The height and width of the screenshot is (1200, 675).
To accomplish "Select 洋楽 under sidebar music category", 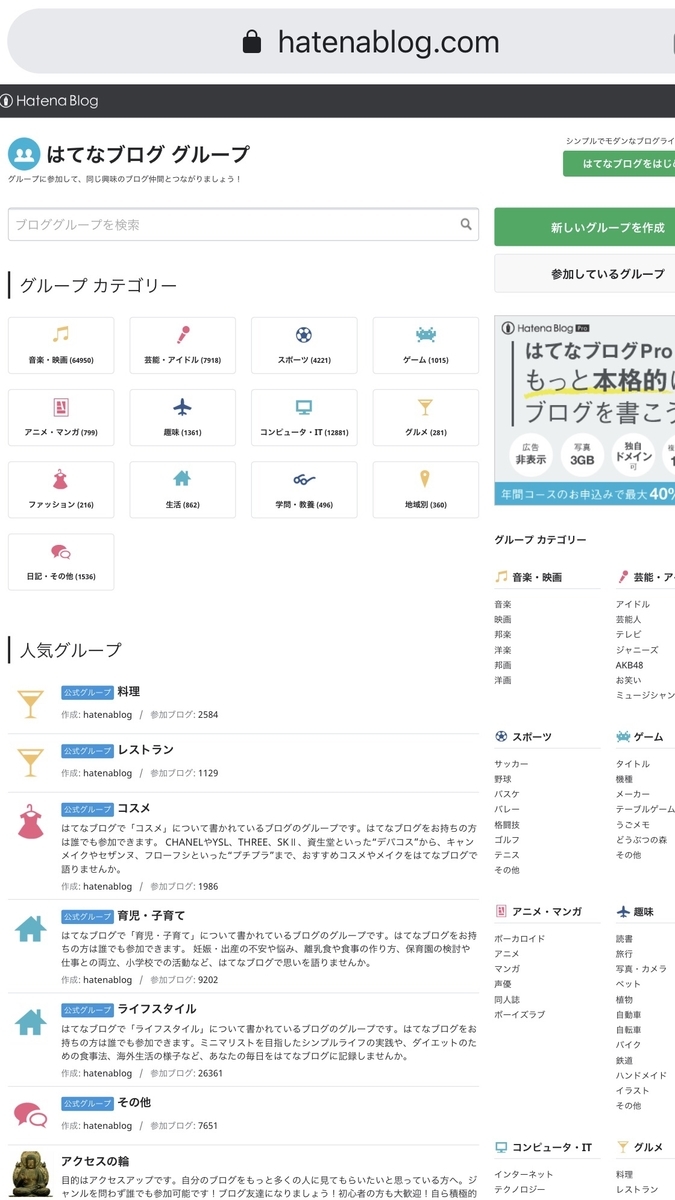I will [502, 650].
